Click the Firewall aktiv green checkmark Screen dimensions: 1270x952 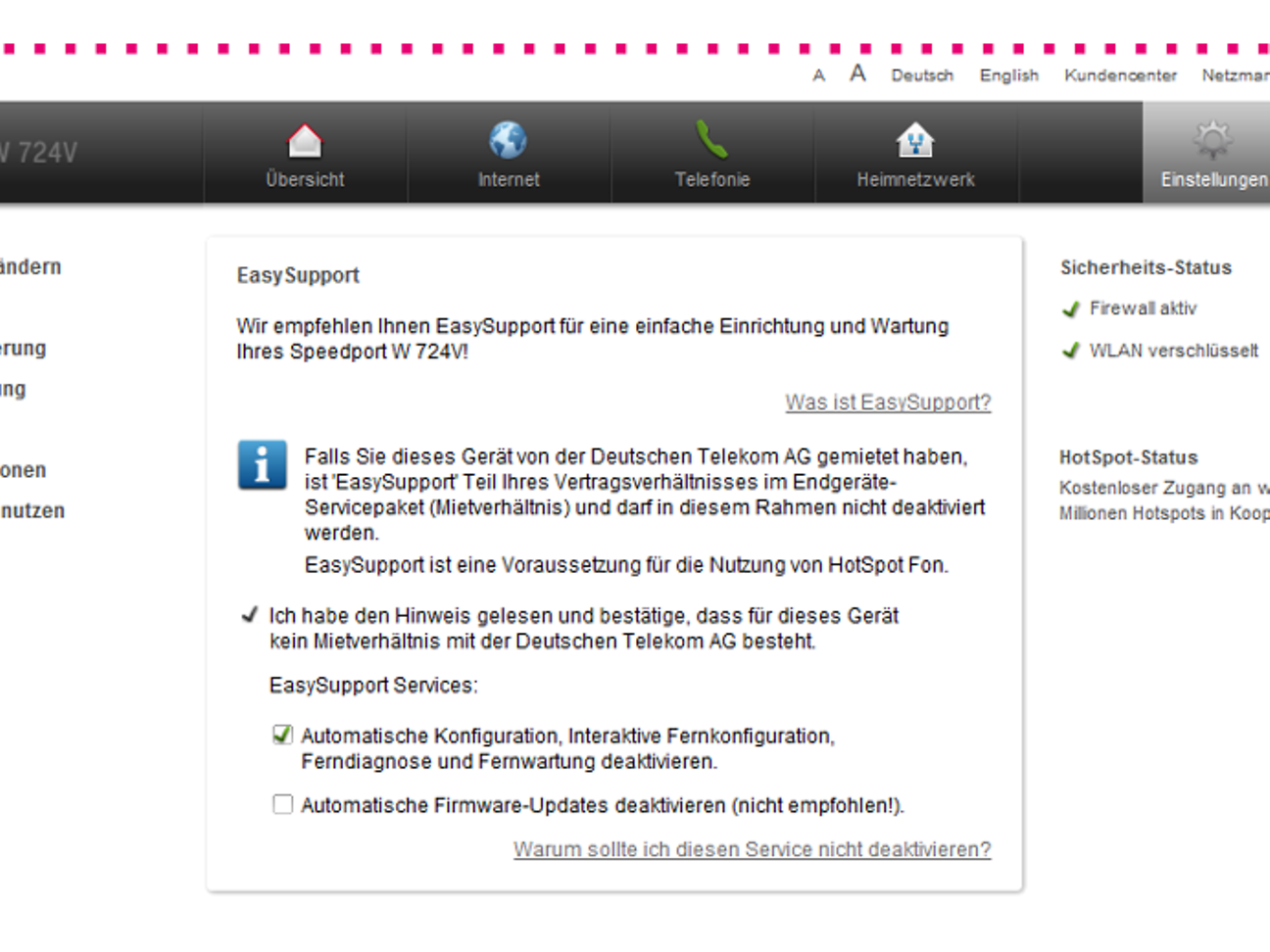click(1070, 309)
